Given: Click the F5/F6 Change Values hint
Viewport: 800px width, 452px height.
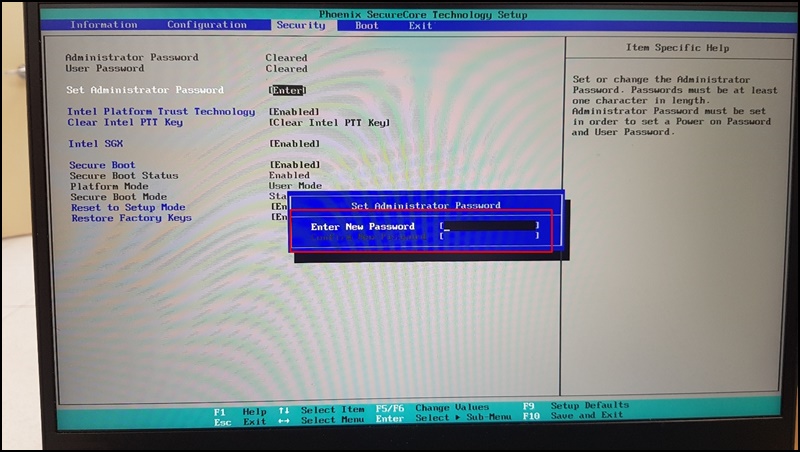Looking at the screenshot, I should pos(432,408).
